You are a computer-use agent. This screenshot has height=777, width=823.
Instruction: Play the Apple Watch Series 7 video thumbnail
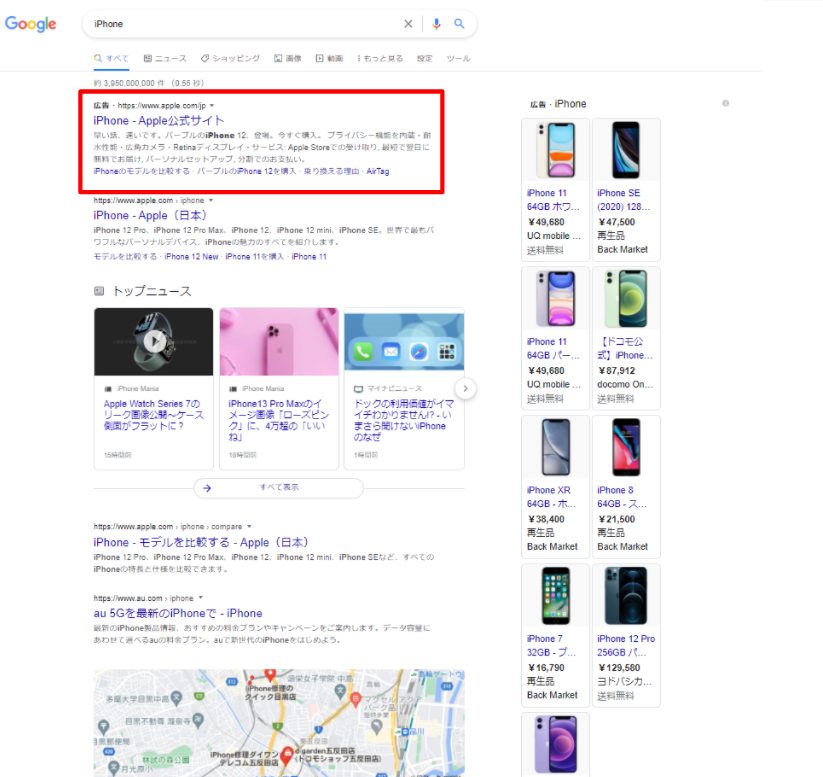click(x=154, y=341)
